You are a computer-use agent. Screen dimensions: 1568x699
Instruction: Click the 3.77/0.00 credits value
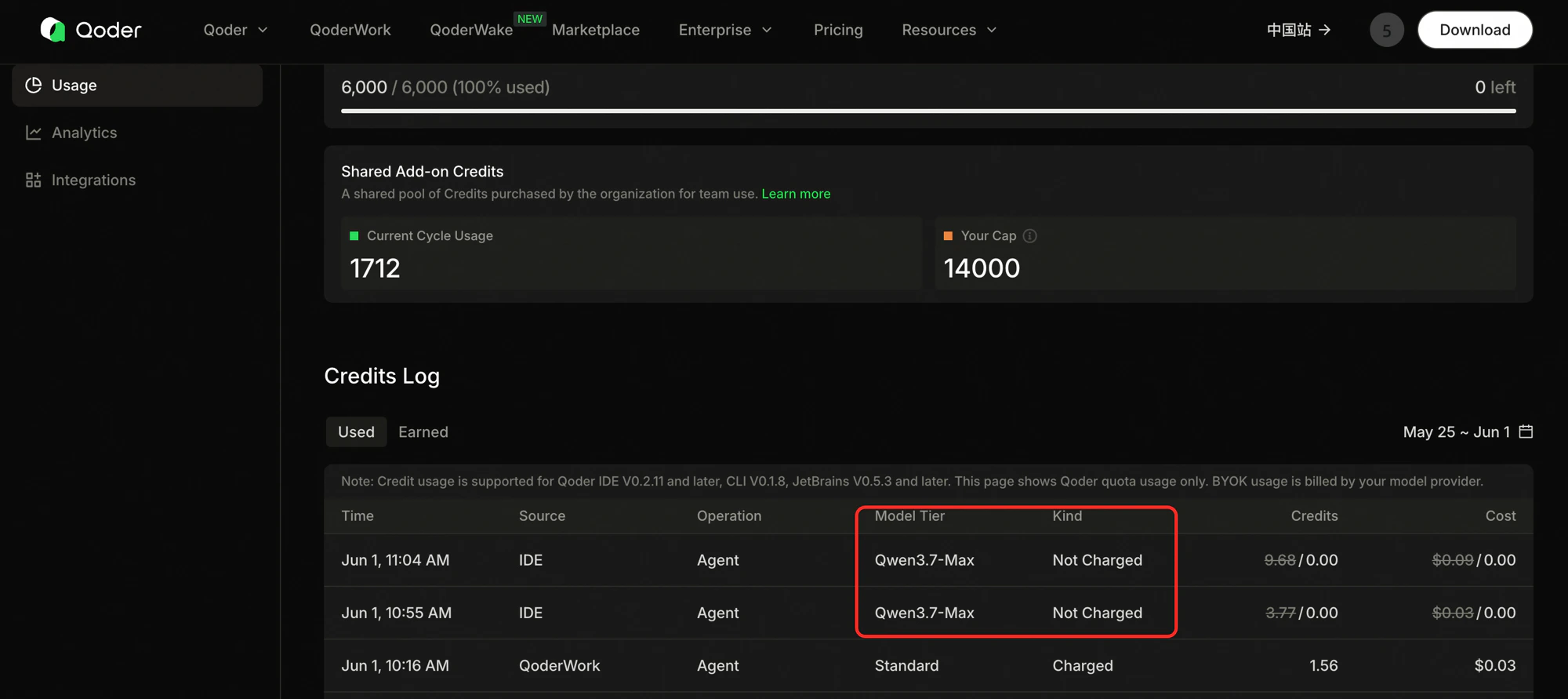[1301, 613]
